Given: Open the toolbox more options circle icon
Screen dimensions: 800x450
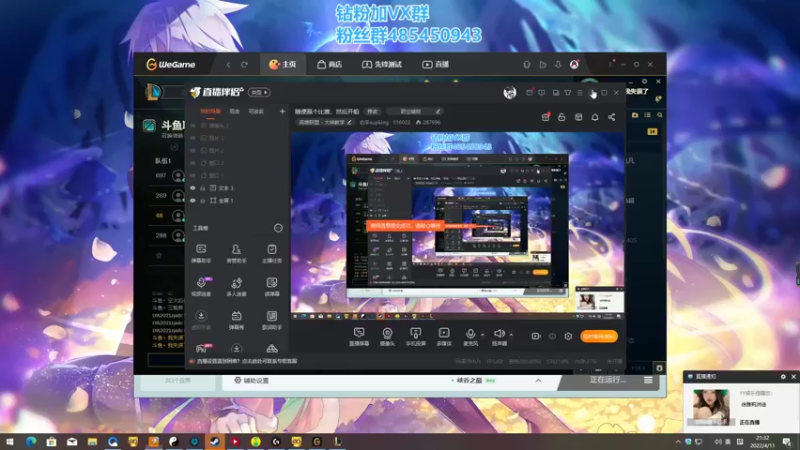Looking at the screenshot, I should pos(278,228).
